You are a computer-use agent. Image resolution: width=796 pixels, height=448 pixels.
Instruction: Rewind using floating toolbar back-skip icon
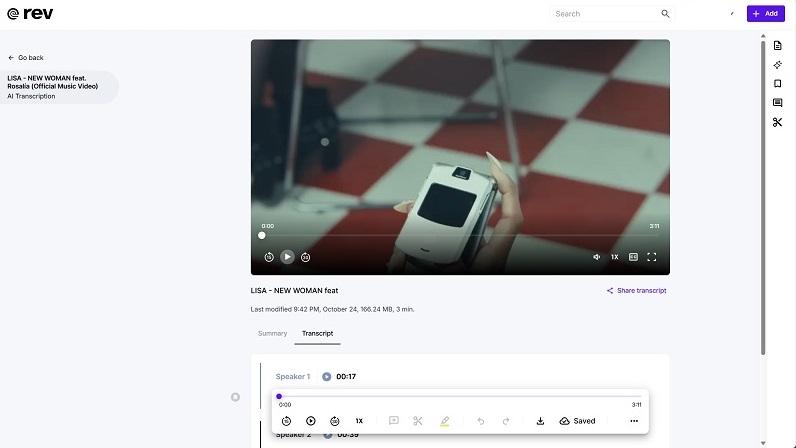(286, 421)
